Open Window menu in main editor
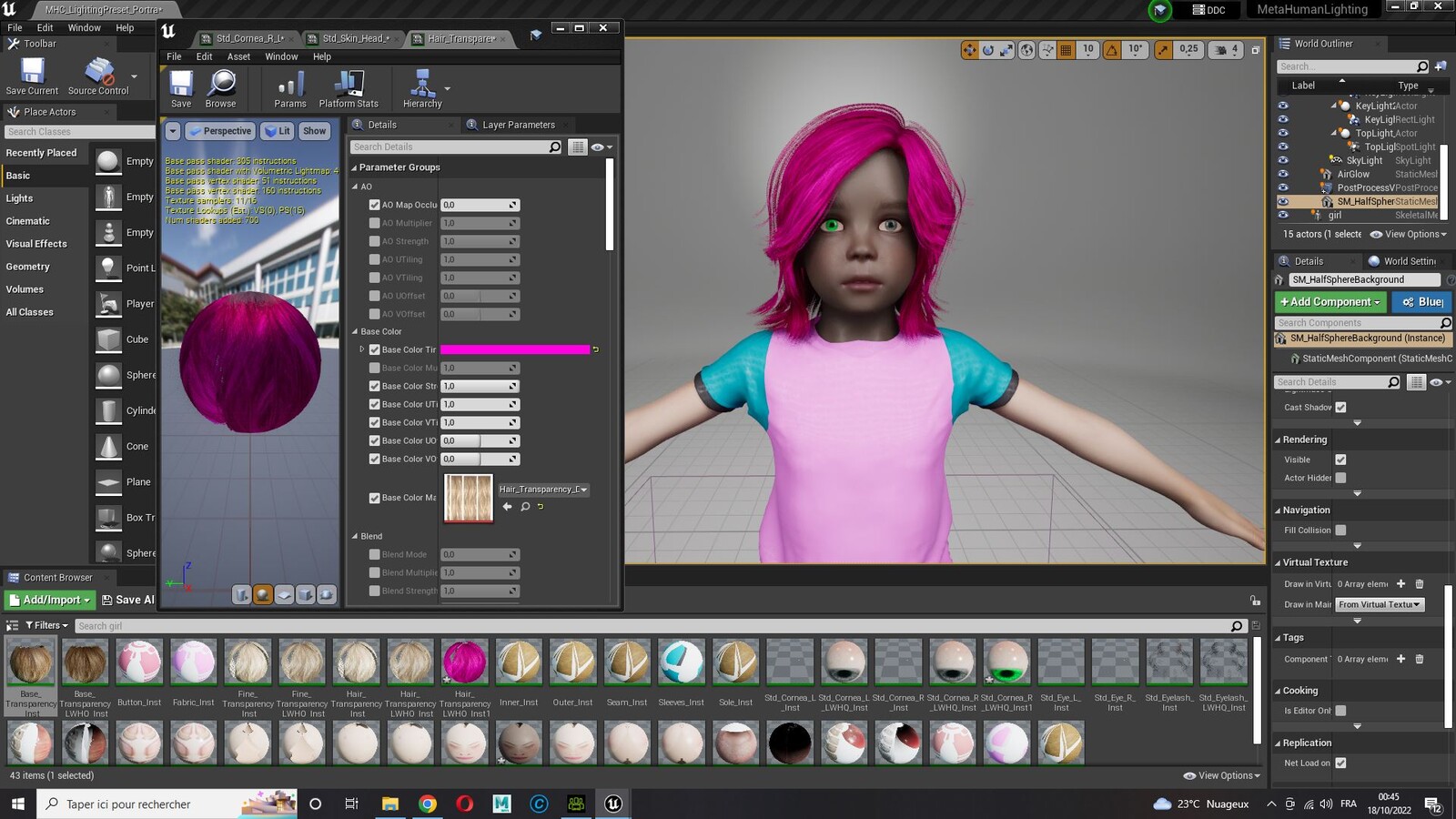The width and height of the screenshot is (1456, 819). (x=84, y=28)
